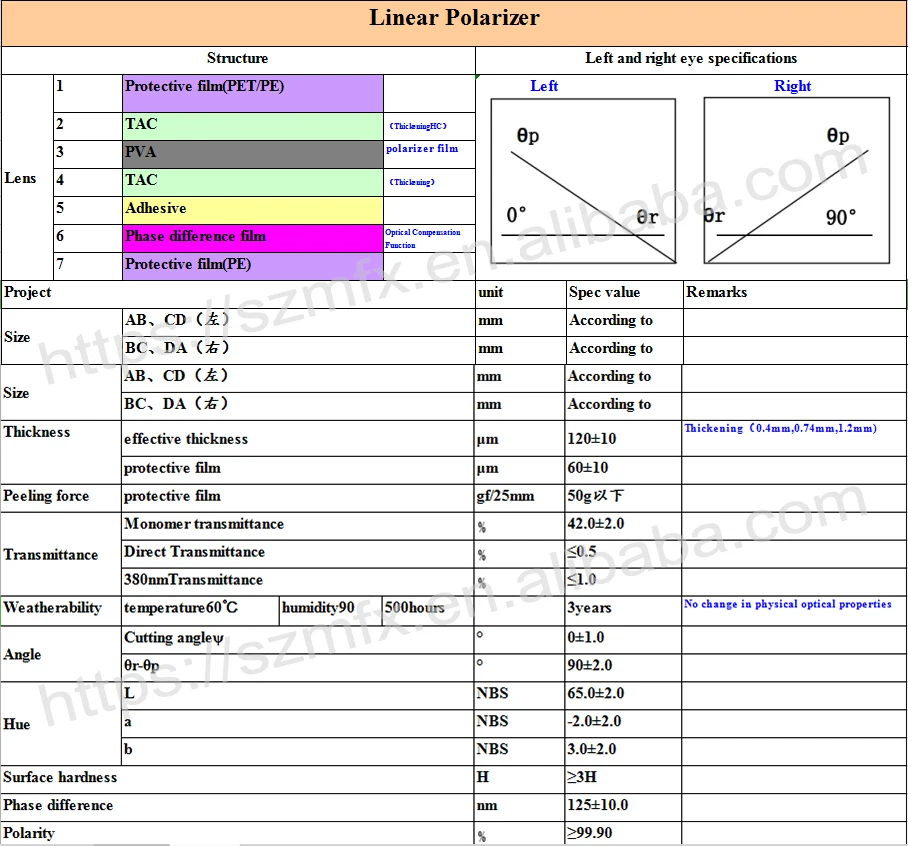Screen dimensions: 908x846
Task: Click the Left and right eye specifications header
Action: click(x=691, y=59)
